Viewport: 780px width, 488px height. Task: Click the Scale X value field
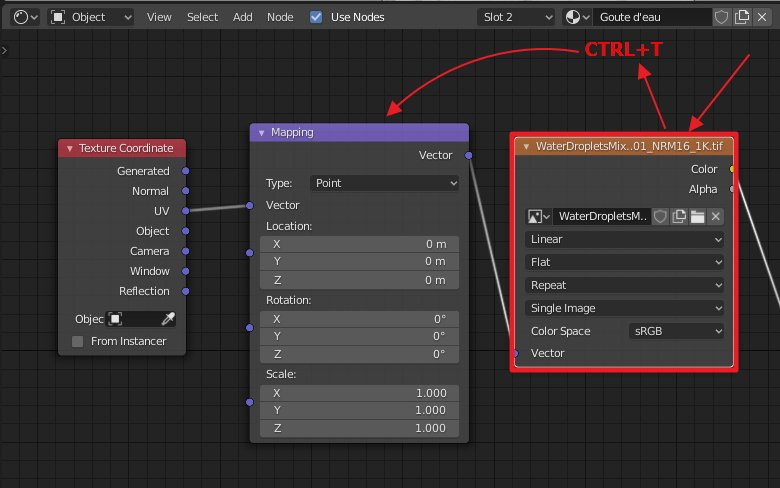pyautogui.click(x=359, y=393)
